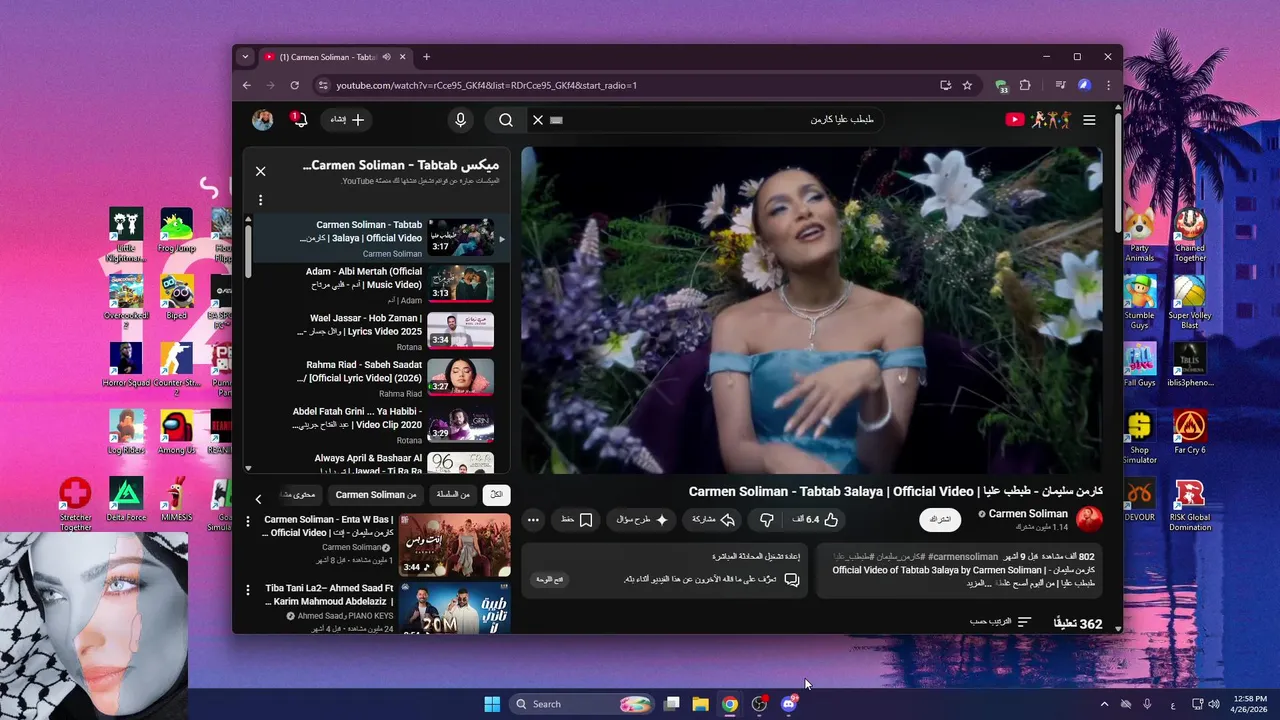Image resolution: width=1280 pixels, height=720 pixels.
Task: Go back in Chrome
Action: pyautogui.click(x=247, y=86)
